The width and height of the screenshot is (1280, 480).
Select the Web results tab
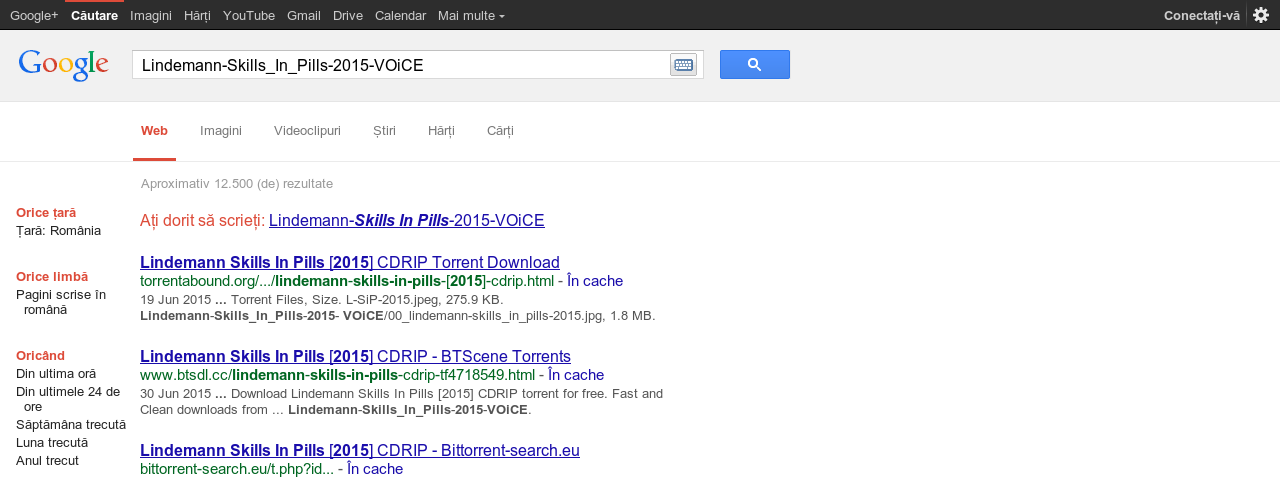[154, 131]
